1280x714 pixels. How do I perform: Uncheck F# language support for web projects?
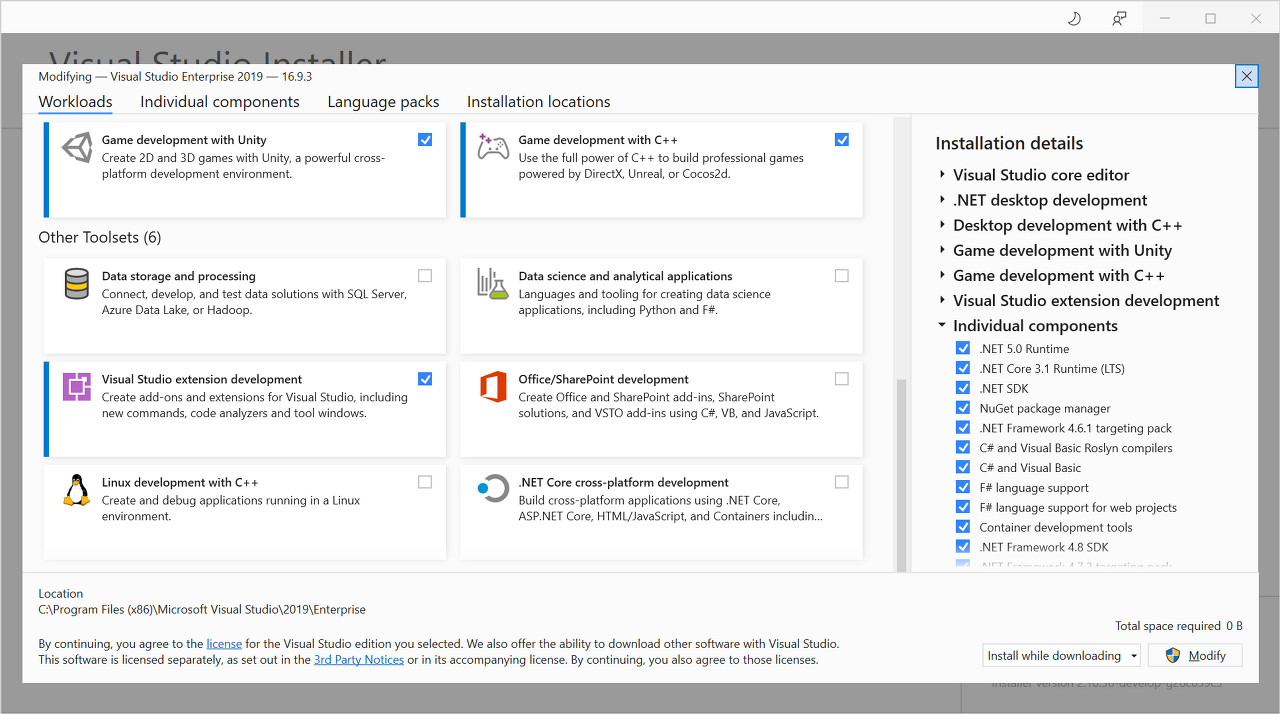pyautogui.click(x=963, y=507)
